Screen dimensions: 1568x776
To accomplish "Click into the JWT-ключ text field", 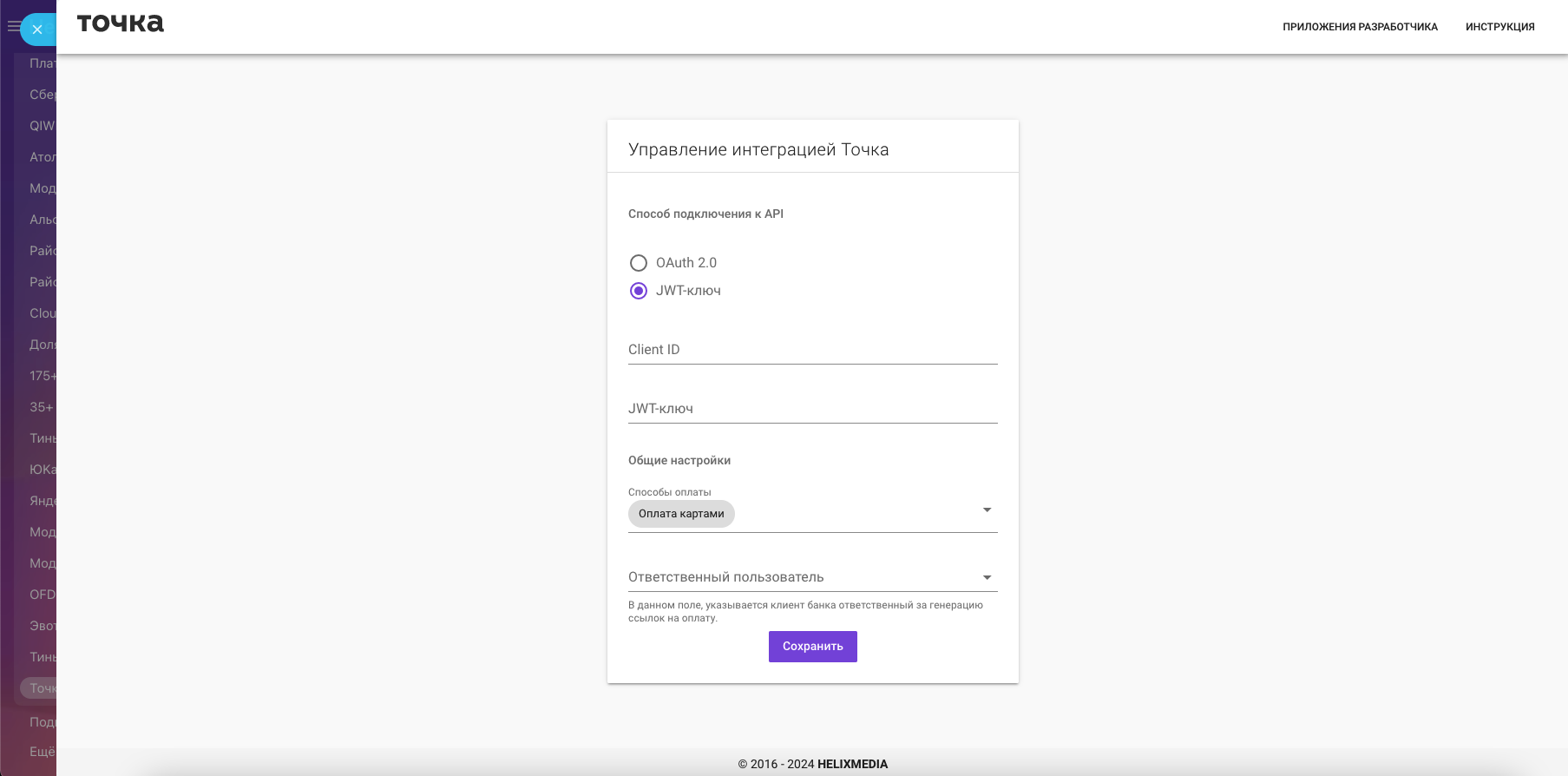I will [812, 409].
